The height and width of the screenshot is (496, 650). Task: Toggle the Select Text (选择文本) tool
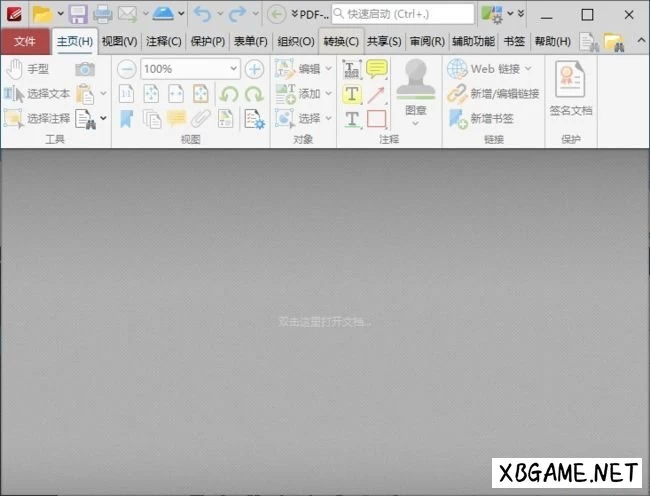38,94
